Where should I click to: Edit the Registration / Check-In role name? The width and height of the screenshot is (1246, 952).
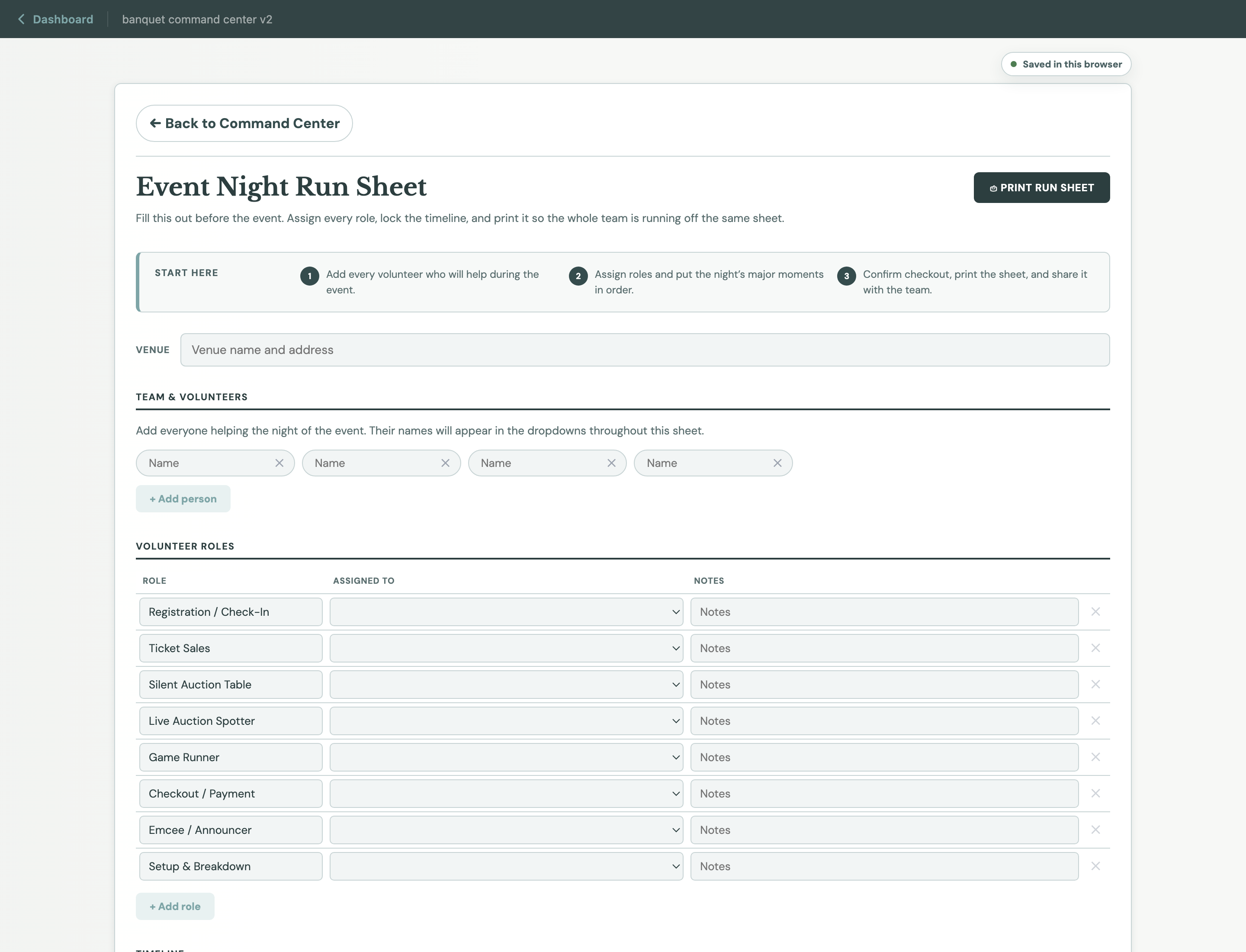231,612
